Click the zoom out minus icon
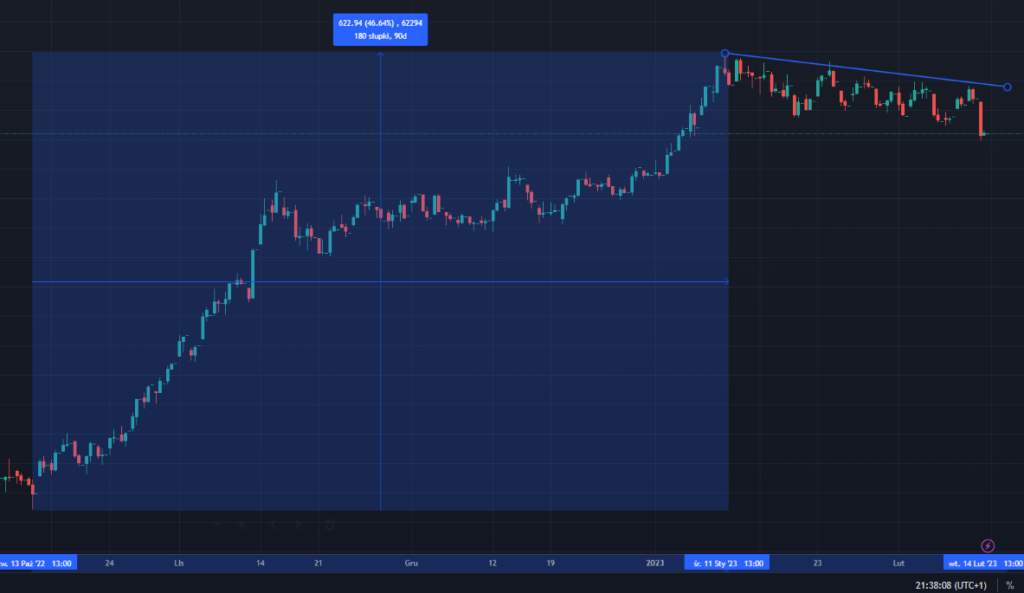 point(217,523)
